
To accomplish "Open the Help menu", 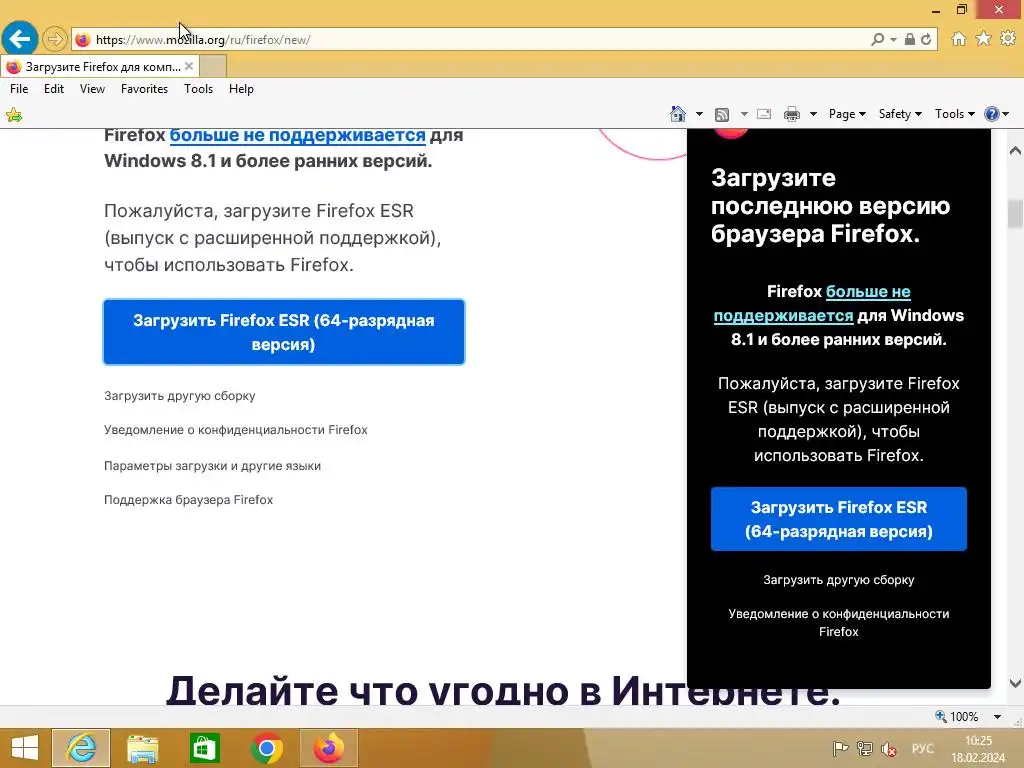I will click(241, 89).
